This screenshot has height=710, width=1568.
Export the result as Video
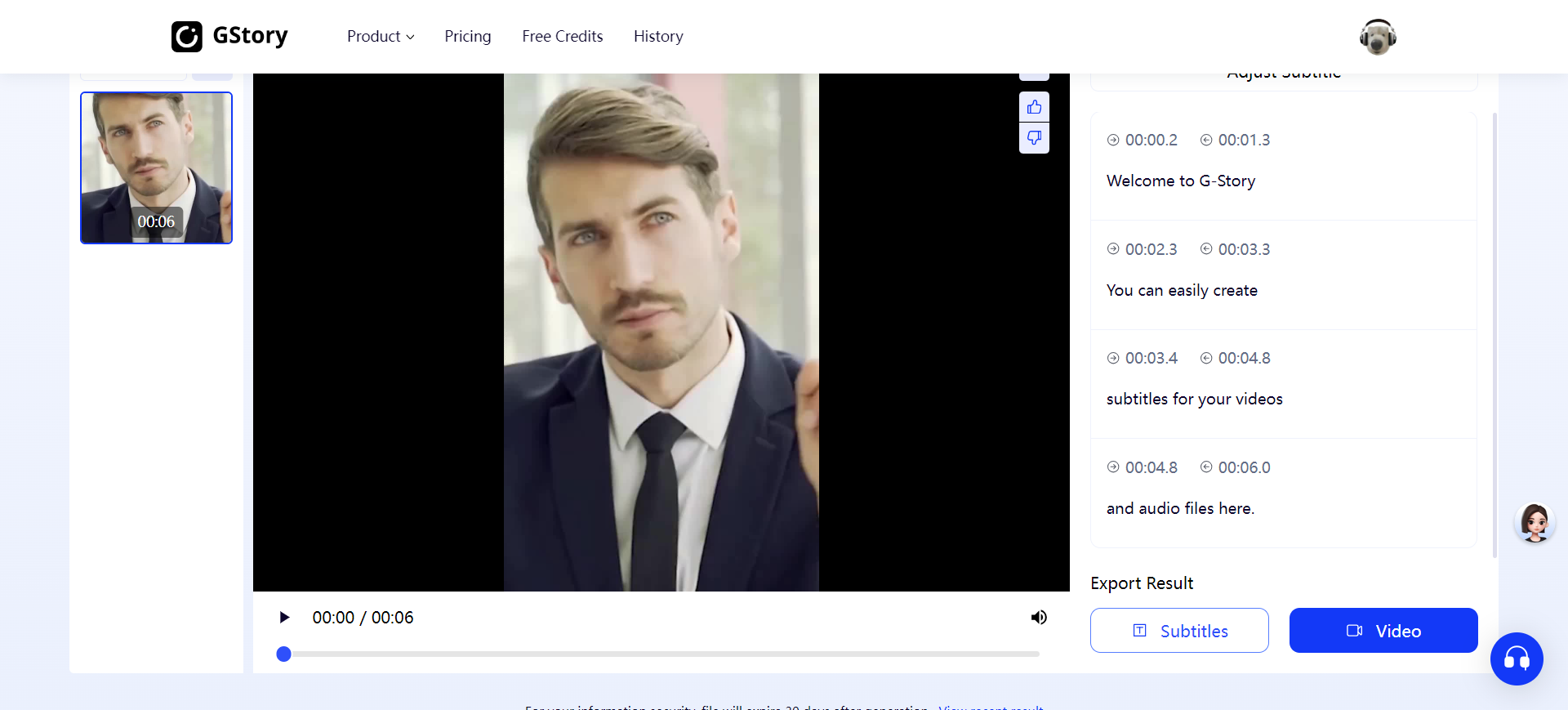(x=1383, y=630)
